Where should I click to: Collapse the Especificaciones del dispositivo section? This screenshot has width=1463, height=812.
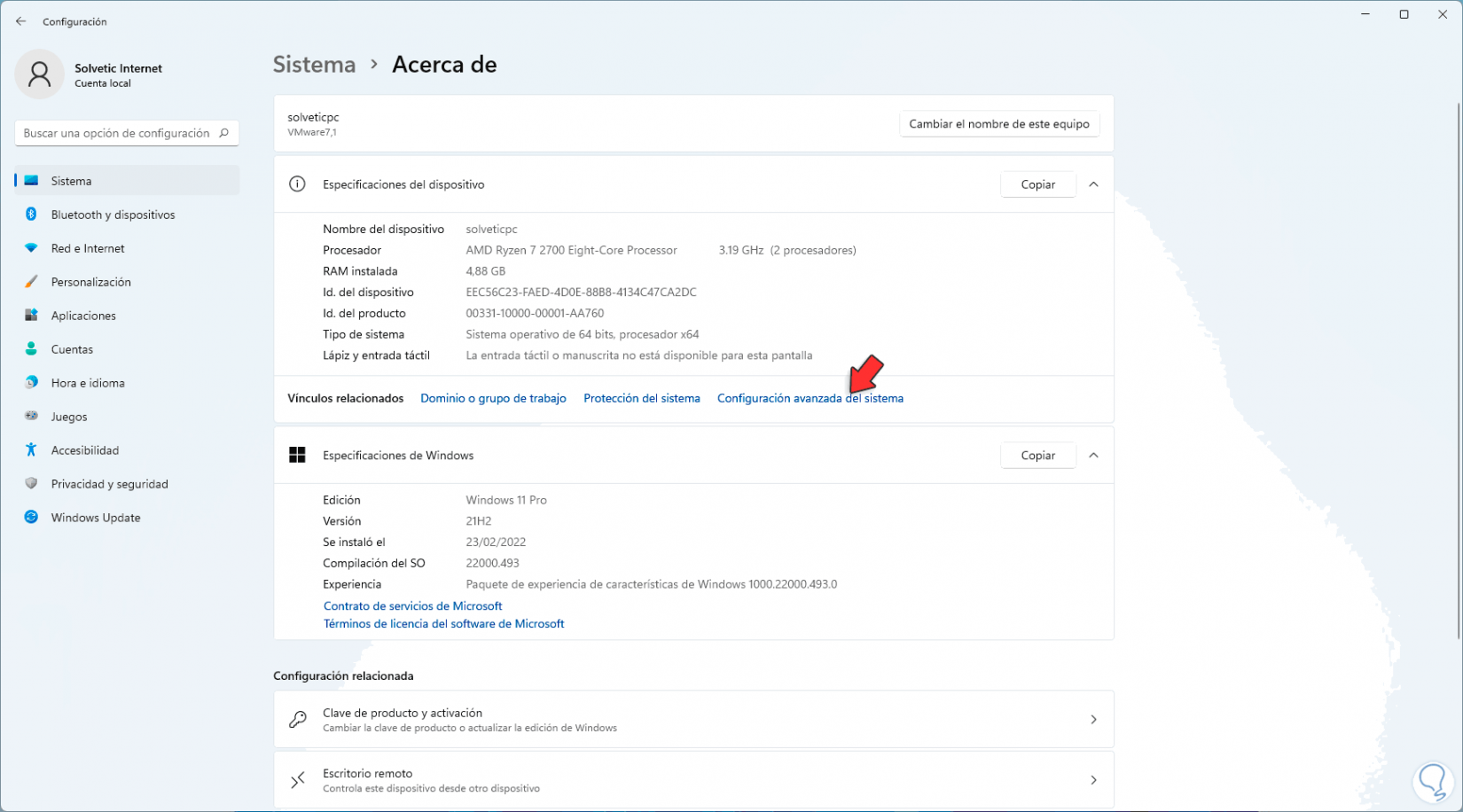[x=1093, y=184]
